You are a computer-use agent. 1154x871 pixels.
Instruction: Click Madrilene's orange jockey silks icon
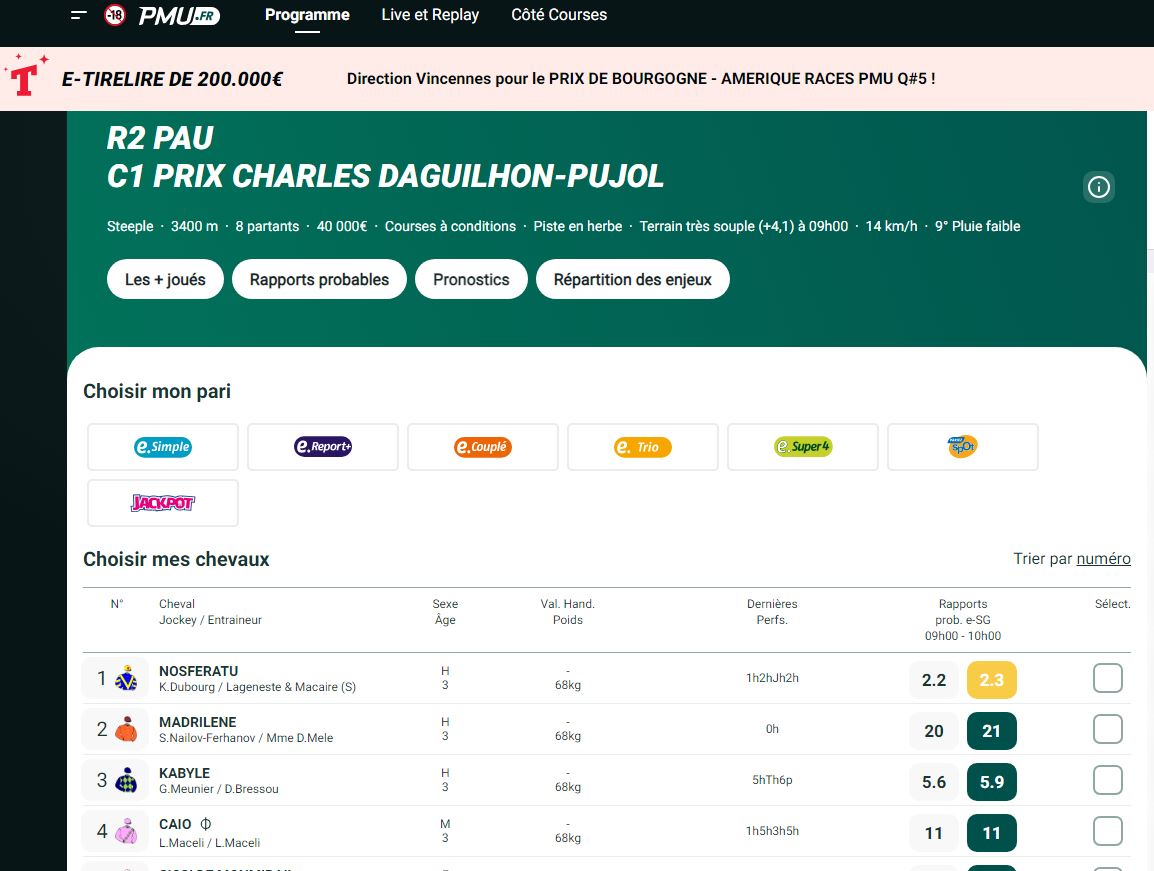(x=127, y=729)
